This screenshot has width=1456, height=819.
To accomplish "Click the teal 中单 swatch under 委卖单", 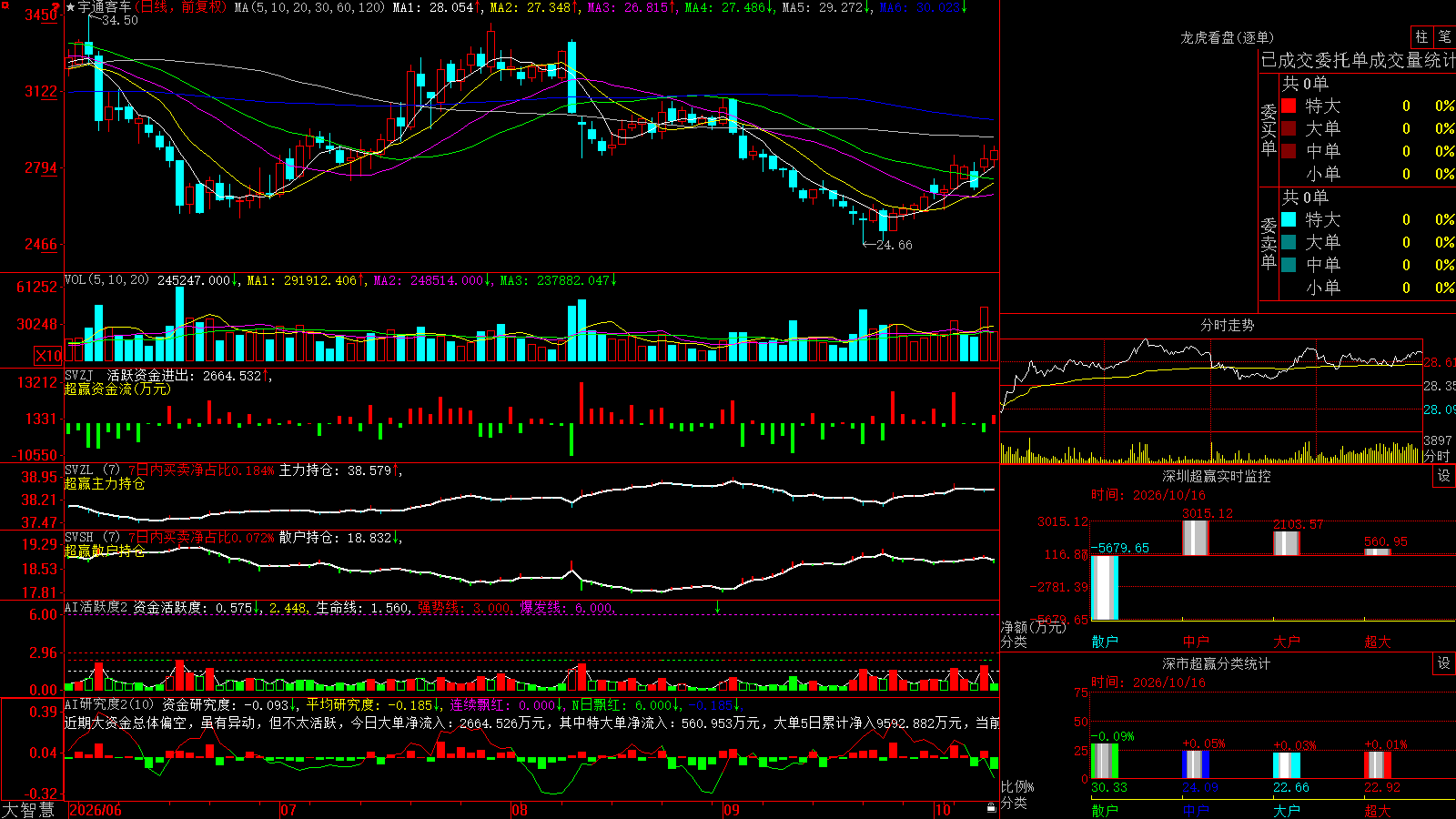I will click(x=1289, y=265).
